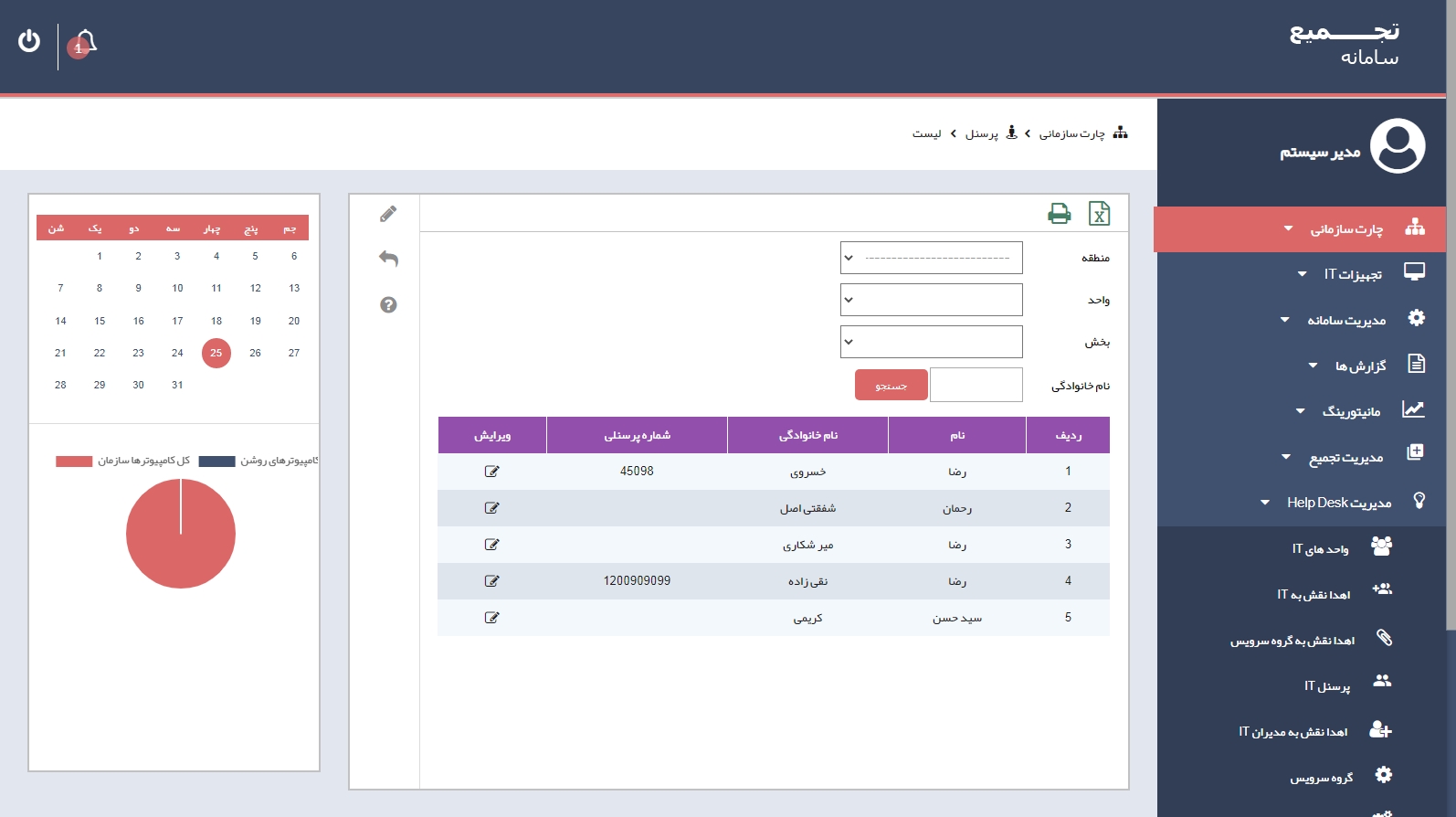The image size is (1456, 817).
Task: Click the red legend swatch in chart
Action: point(74,462)
